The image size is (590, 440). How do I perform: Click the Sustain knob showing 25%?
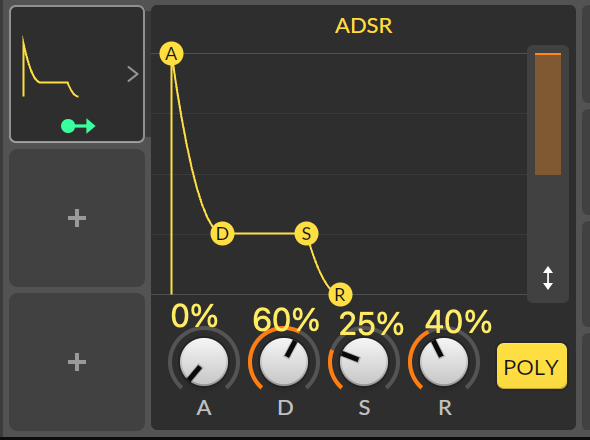click(x=364, y=362)
